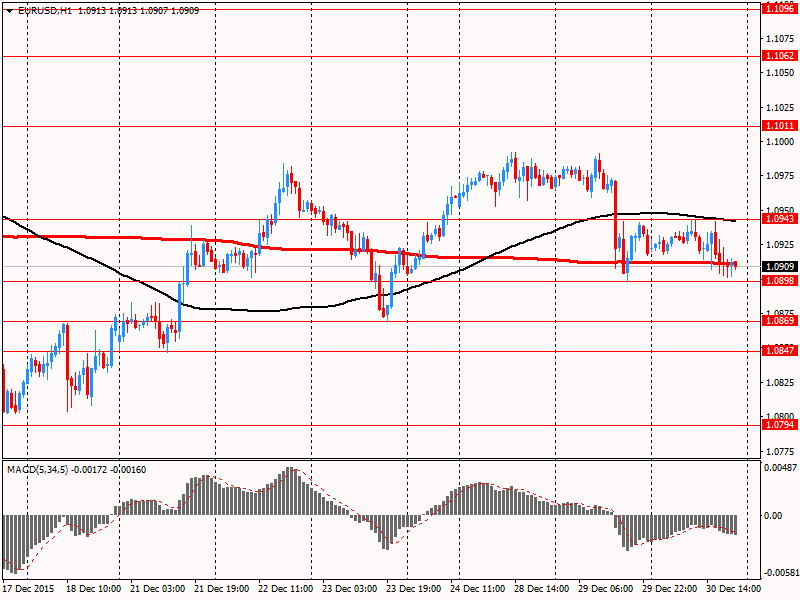Screen dimensions: 800x600
Task: Click the 30 Dec 14:00 time axis label
Action: (734, 588)
